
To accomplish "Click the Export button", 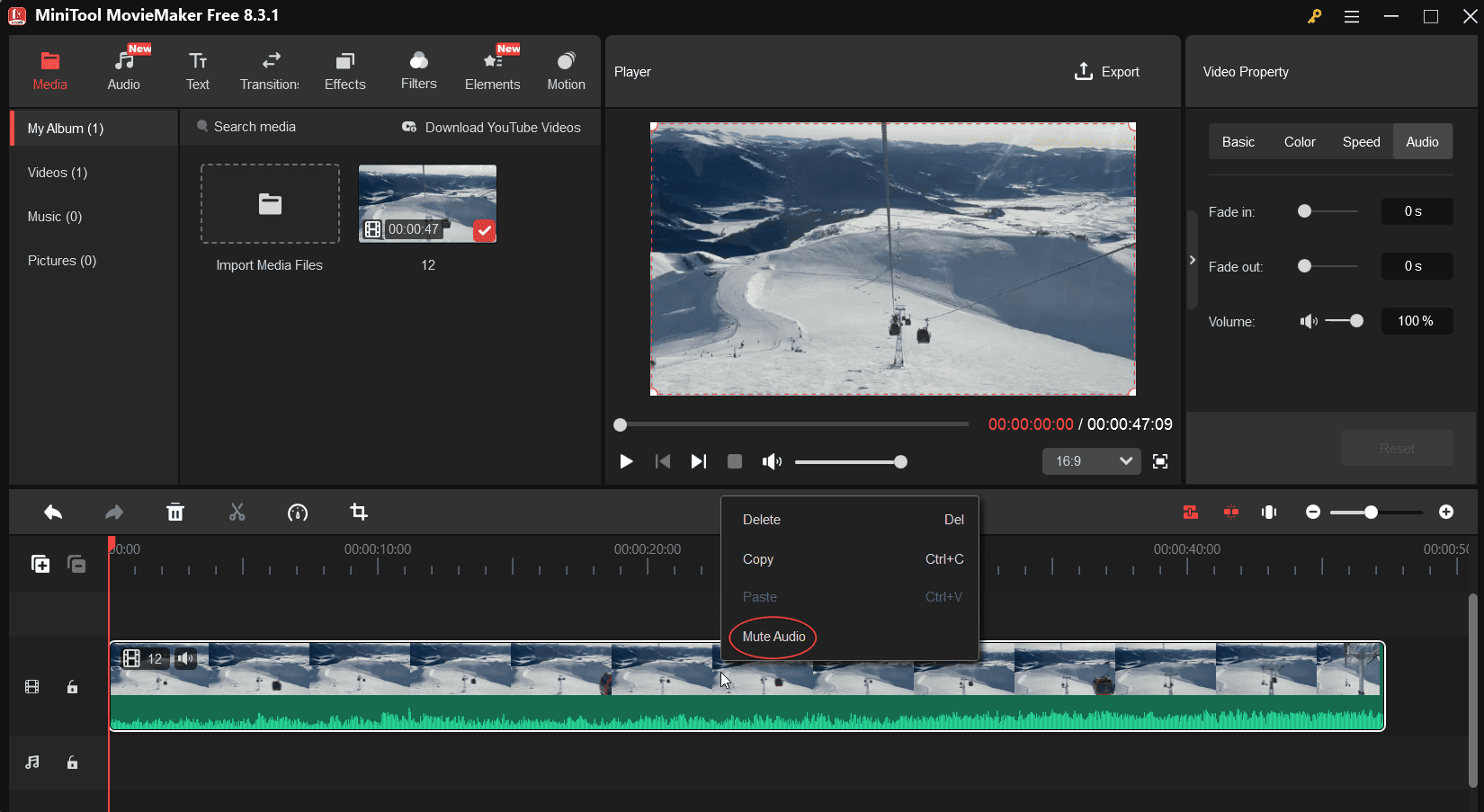I will (1107, 71).
